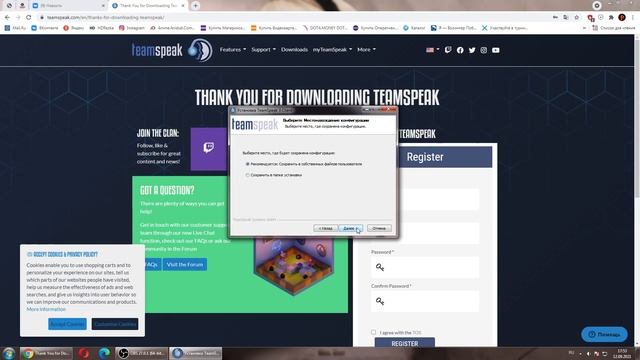Expand the myTeamSpeak dropdown menu

(332, 49)
